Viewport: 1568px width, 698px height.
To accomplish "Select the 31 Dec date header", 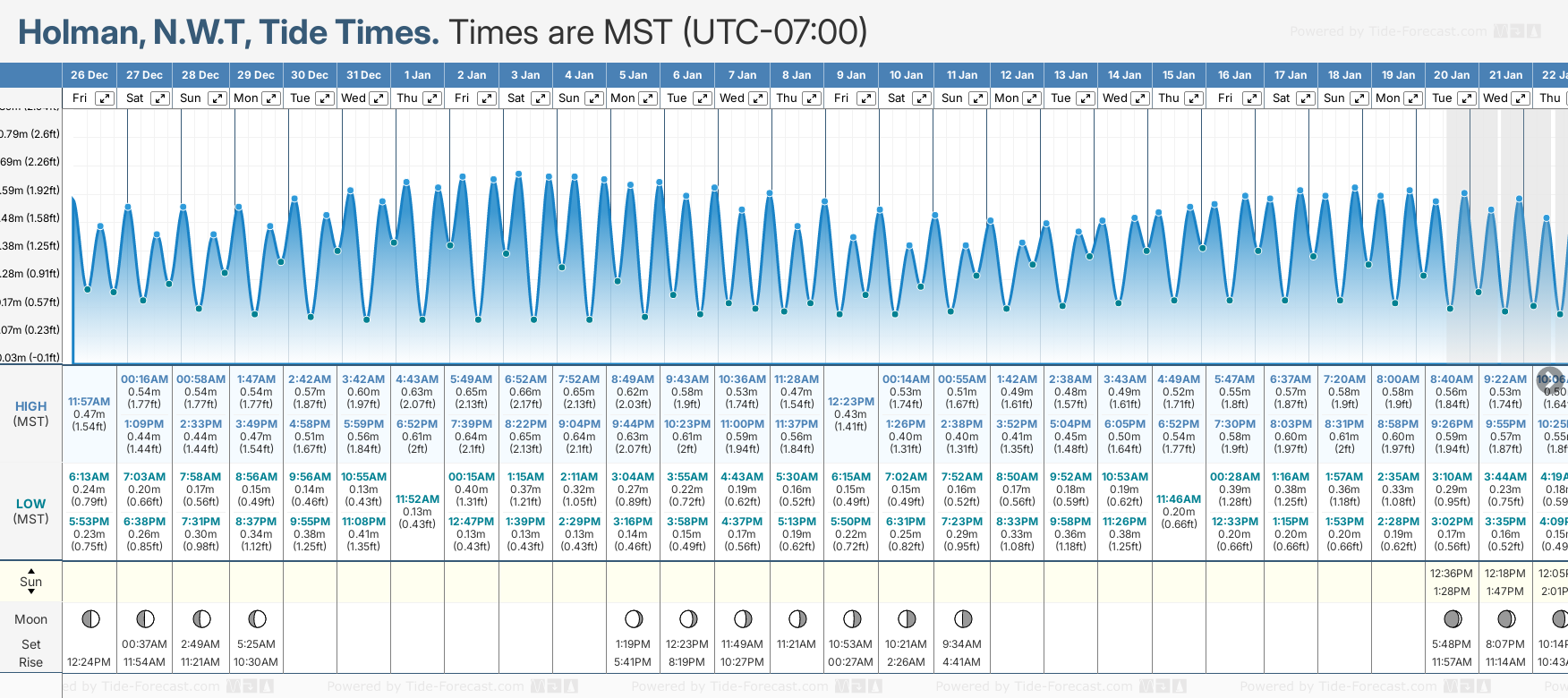I will pyautogui.click(x=363, y=75).
